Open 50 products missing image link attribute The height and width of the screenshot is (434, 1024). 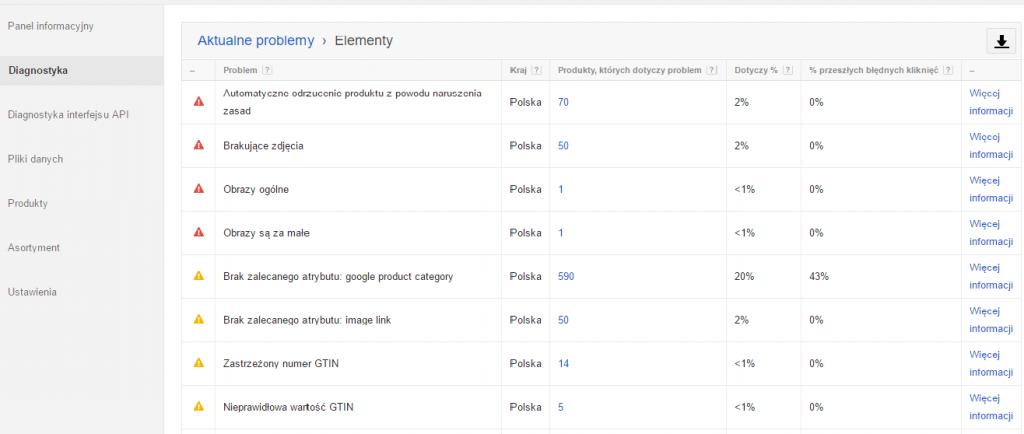[x=563, y=320]
